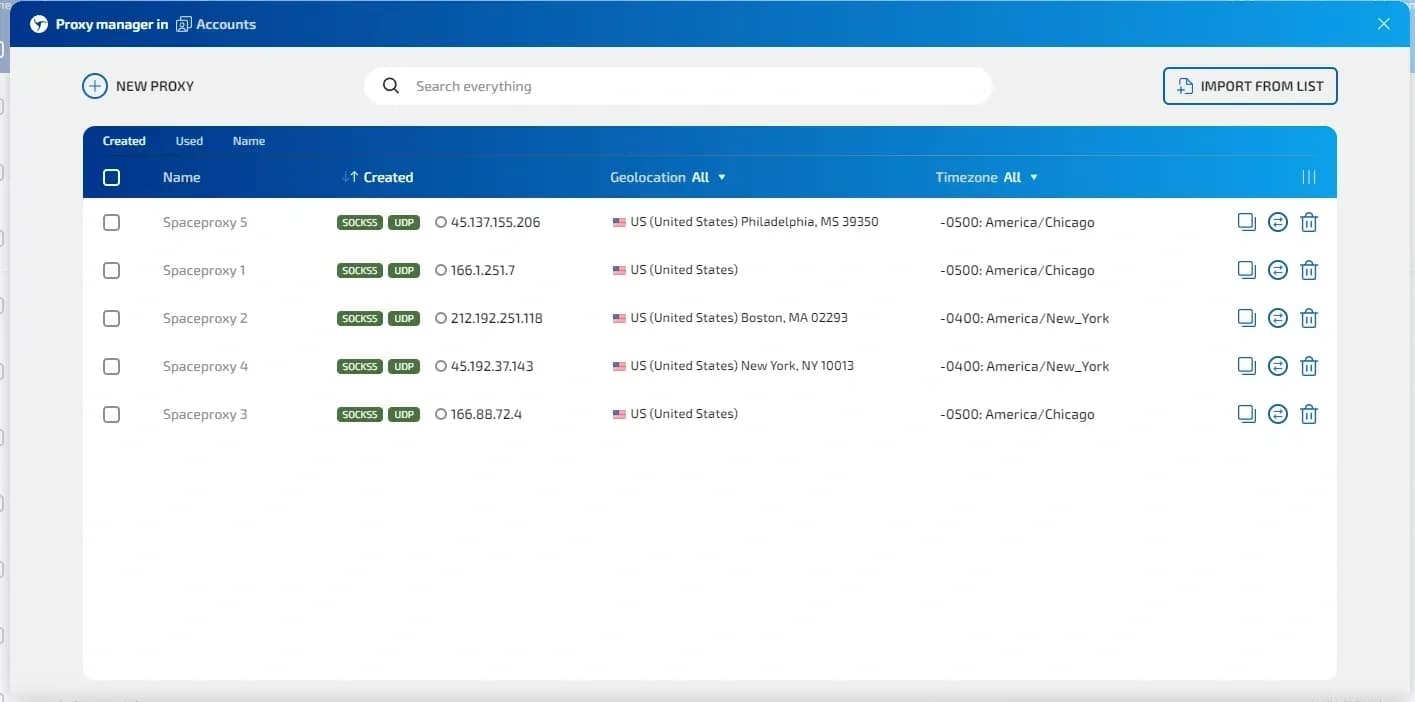Duplicate the Spaceproxy 3 proxy
The width and height of the screenshot is (1415, 702).
click(1246, 414)
